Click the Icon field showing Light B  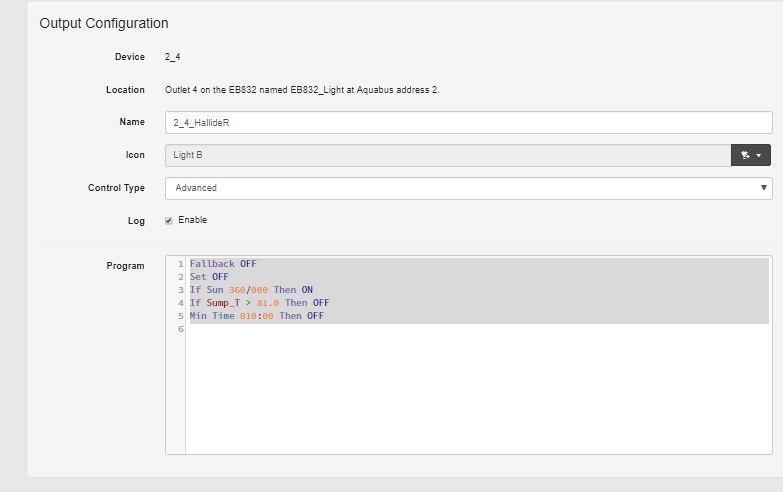(x=448, y=155)
